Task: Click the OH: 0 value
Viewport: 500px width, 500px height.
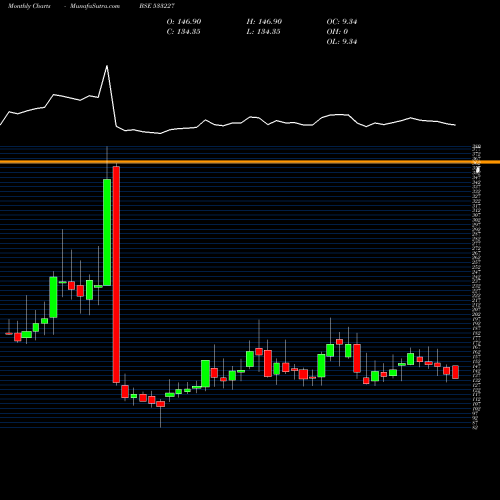Action: click(337, 32)
